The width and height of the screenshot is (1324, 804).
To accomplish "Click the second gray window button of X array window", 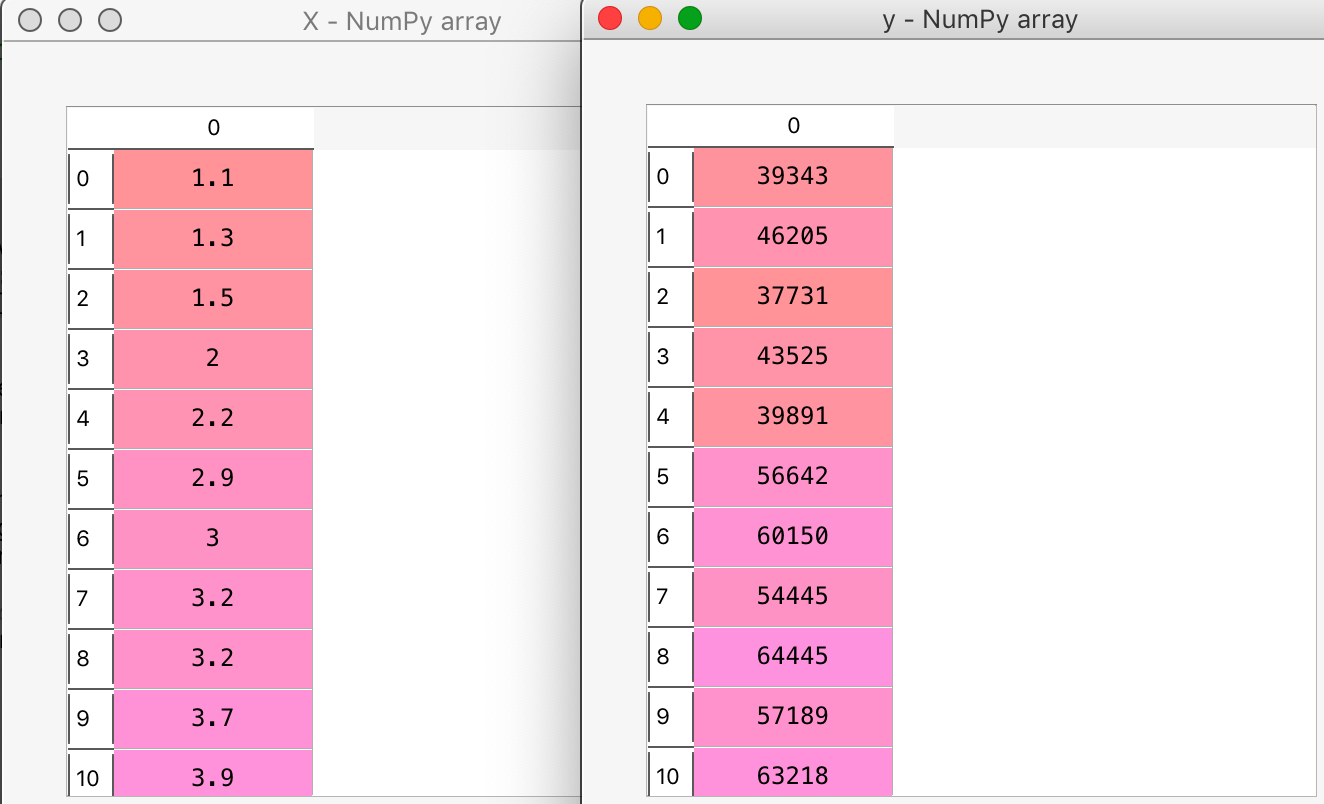I will pos(70,20).
